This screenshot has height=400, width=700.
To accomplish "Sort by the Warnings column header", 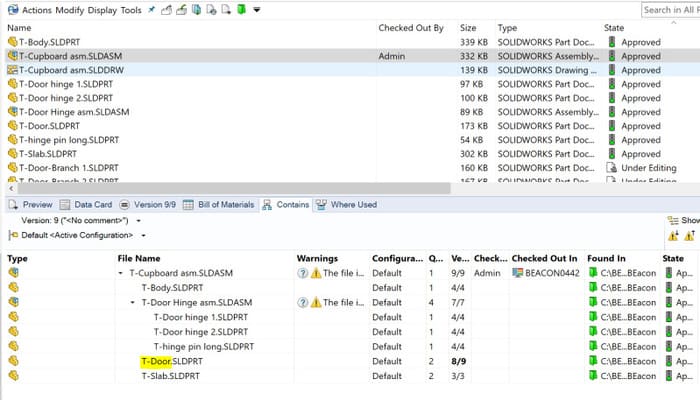I will [317, 258].
